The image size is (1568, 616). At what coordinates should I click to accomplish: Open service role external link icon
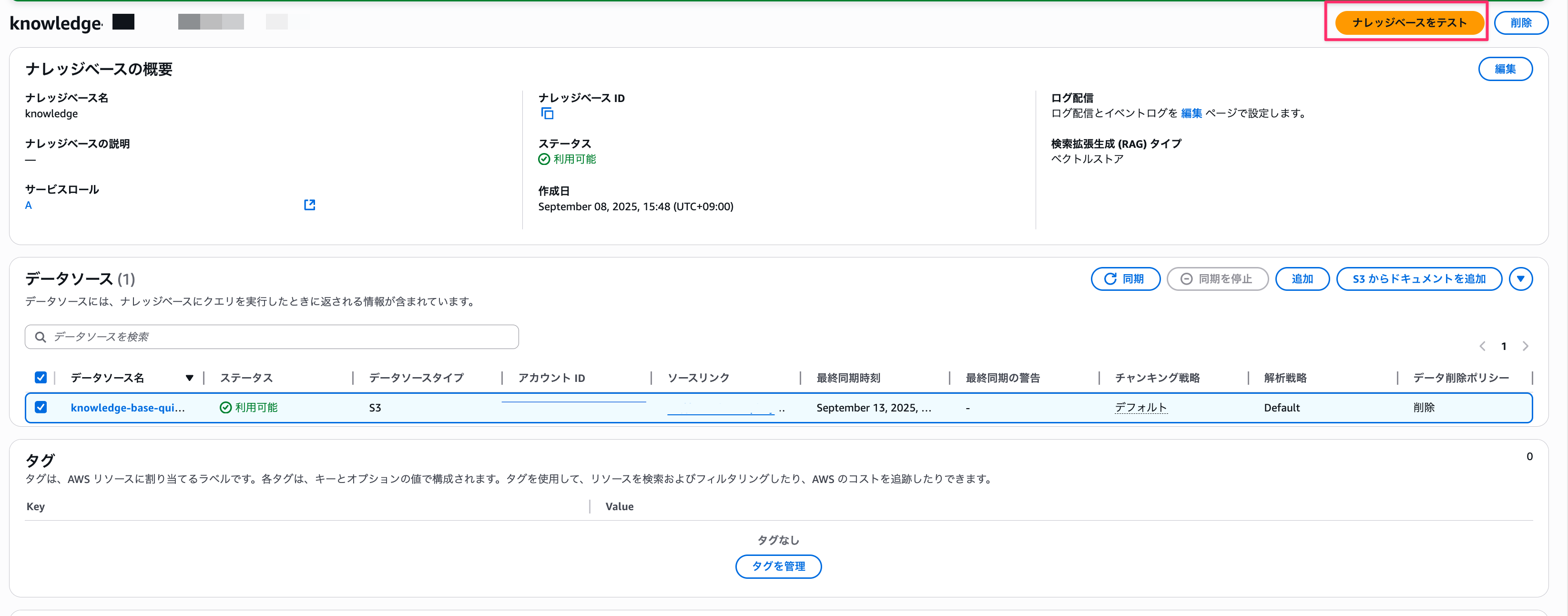pyautogui.click(x=309, y=205)
